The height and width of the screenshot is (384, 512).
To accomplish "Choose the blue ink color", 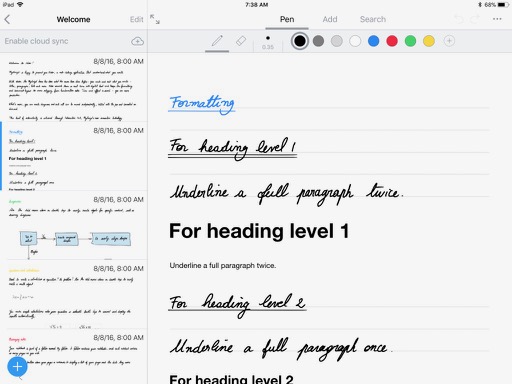I will pyautogui.click(x=374, y=41).
